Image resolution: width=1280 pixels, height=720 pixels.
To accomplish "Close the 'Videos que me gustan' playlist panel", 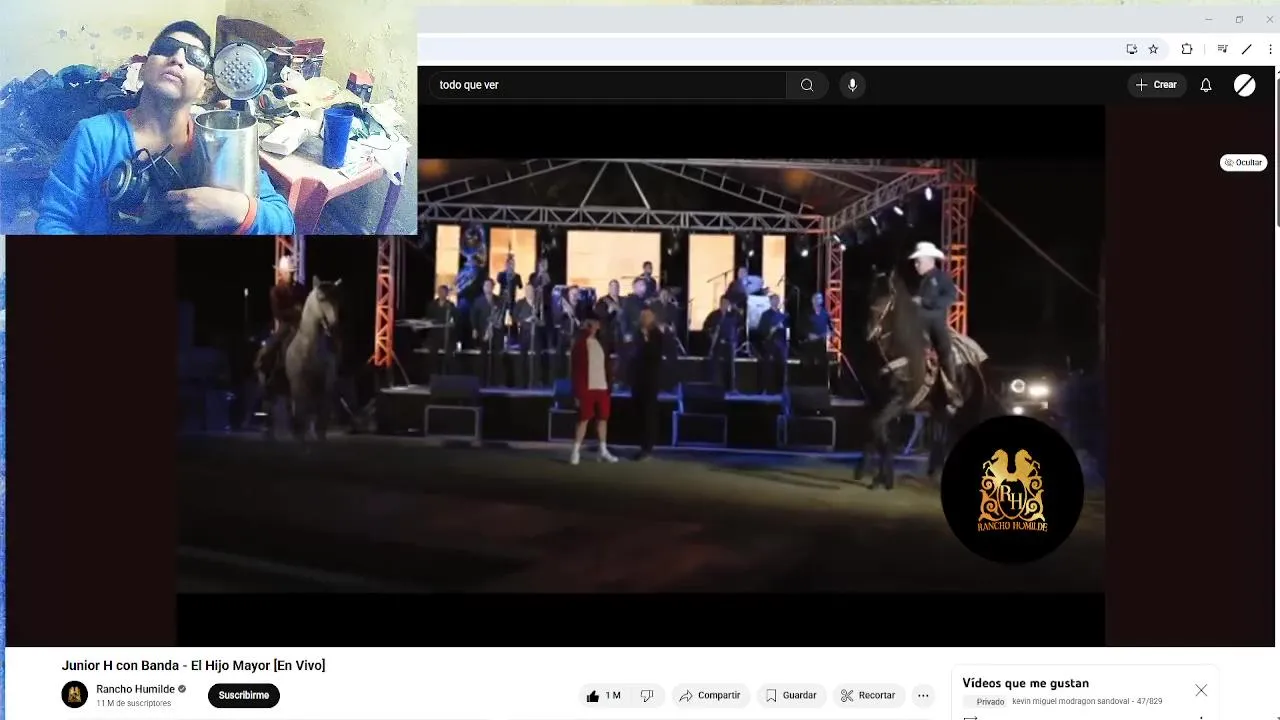I will tap(1201, 690).
